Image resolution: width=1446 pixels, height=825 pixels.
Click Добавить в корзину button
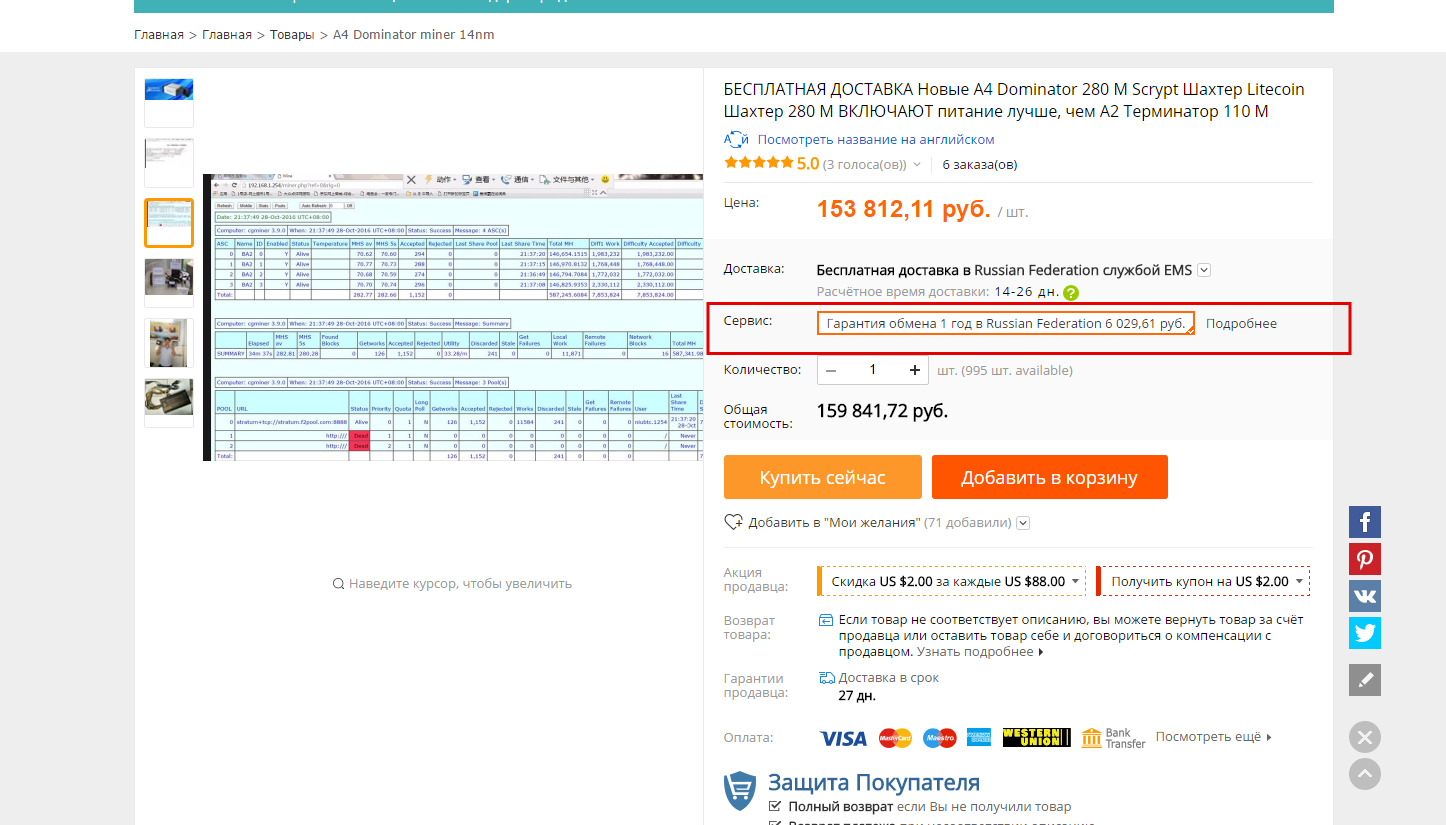[x=1049, y=477]
